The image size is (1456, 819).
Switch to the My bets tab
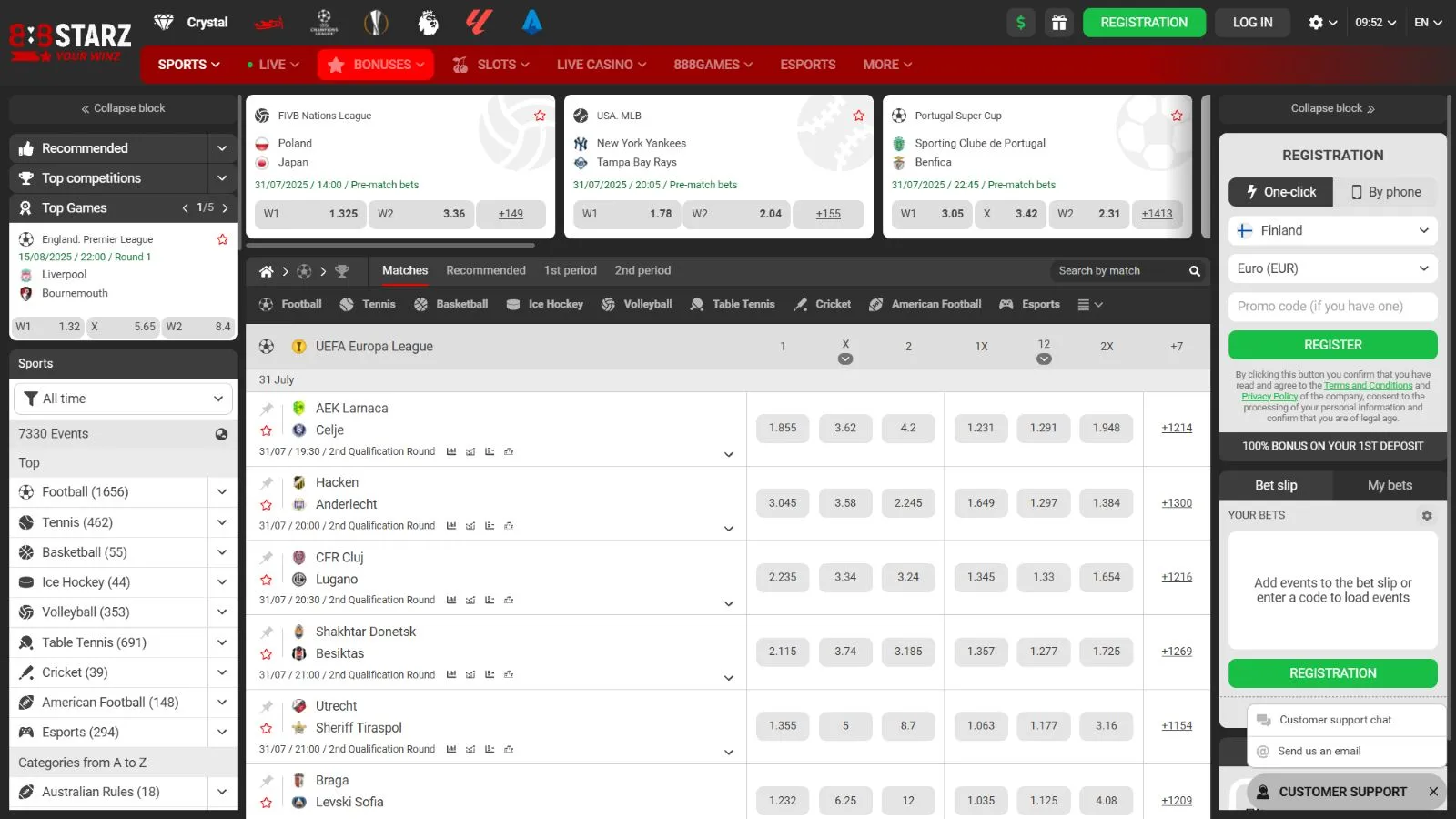tap(1389, 486)
